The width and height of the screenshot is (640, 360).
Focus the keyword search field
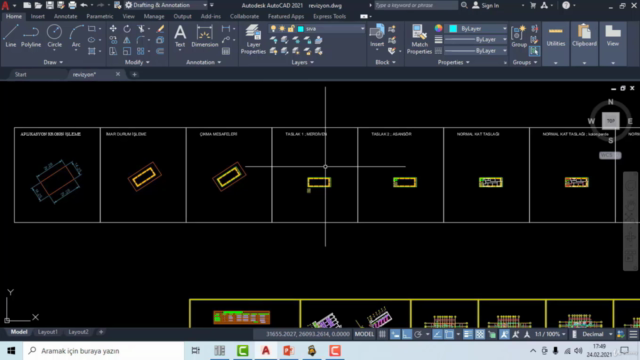click(x=416, y=5)
